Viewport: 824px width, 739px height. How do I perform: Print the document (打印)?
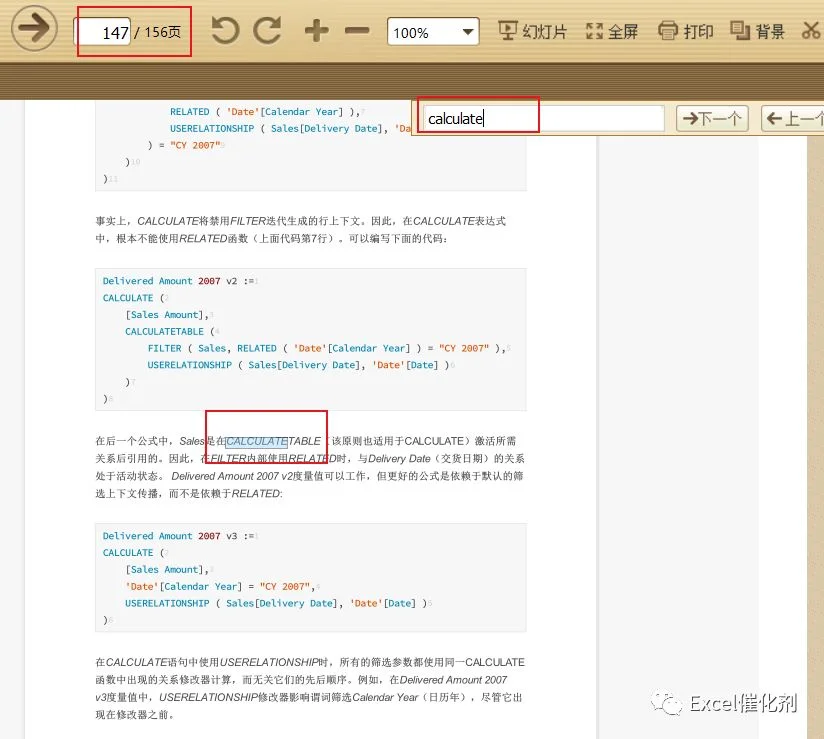[x=686, y=31]
